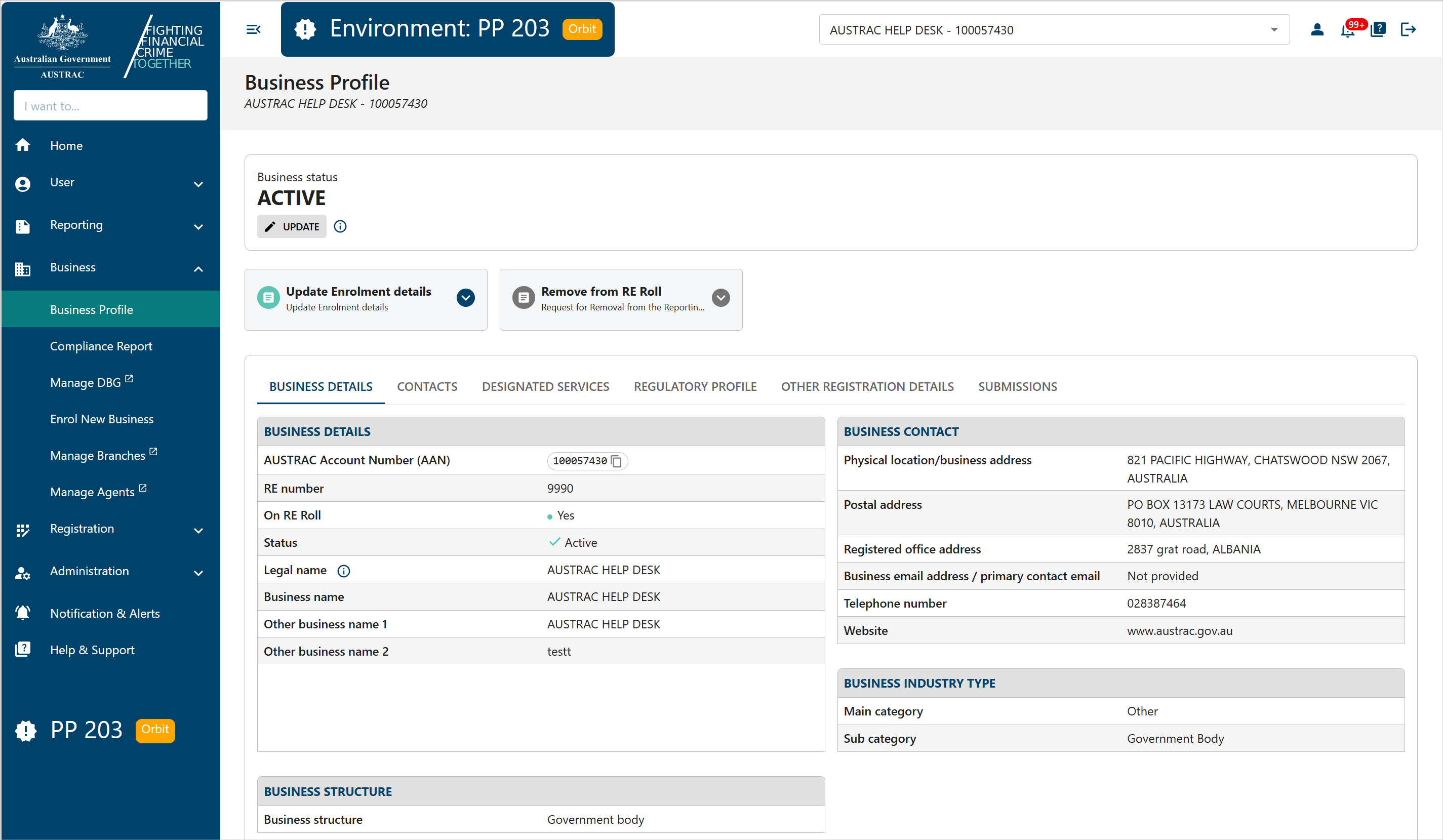Click Legal name info icon
Image resolution: width=1443 pixels, height=840 pixels.
pyautogui.click(x=344, y=571)
